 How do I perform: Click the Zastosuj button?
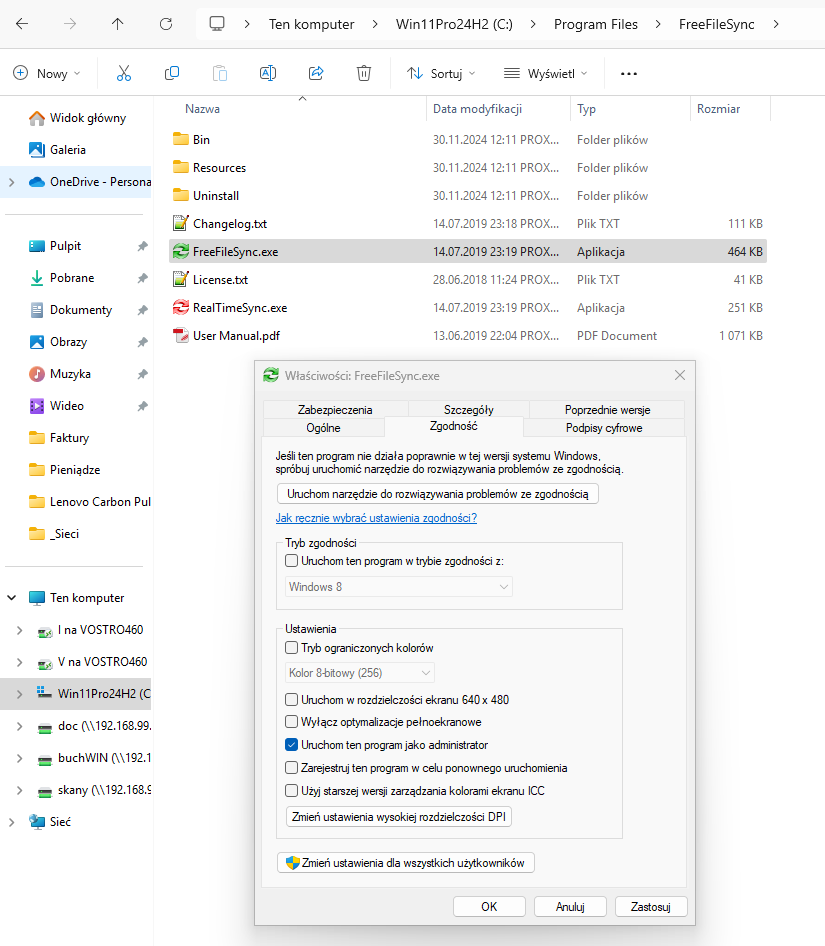point(651,907)
